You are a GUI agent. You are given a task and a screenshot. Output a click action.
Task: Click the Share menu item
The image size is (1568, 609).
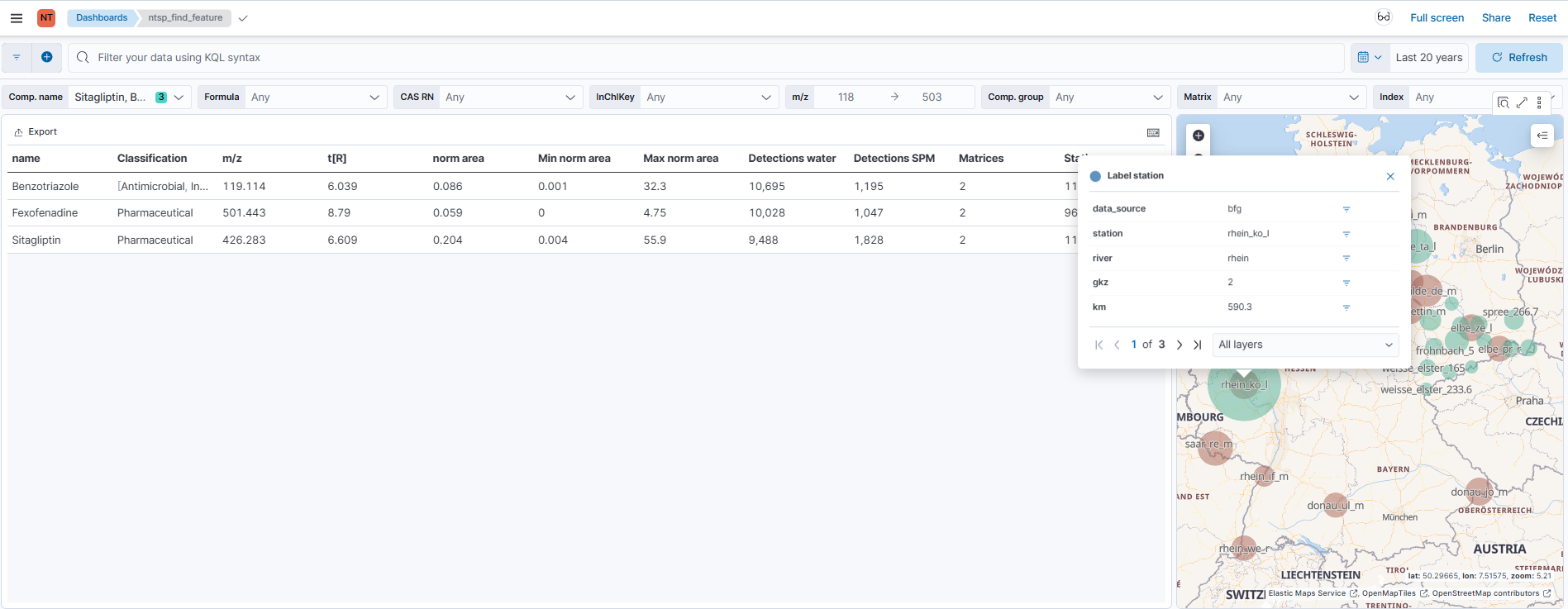coord(1495,17)
